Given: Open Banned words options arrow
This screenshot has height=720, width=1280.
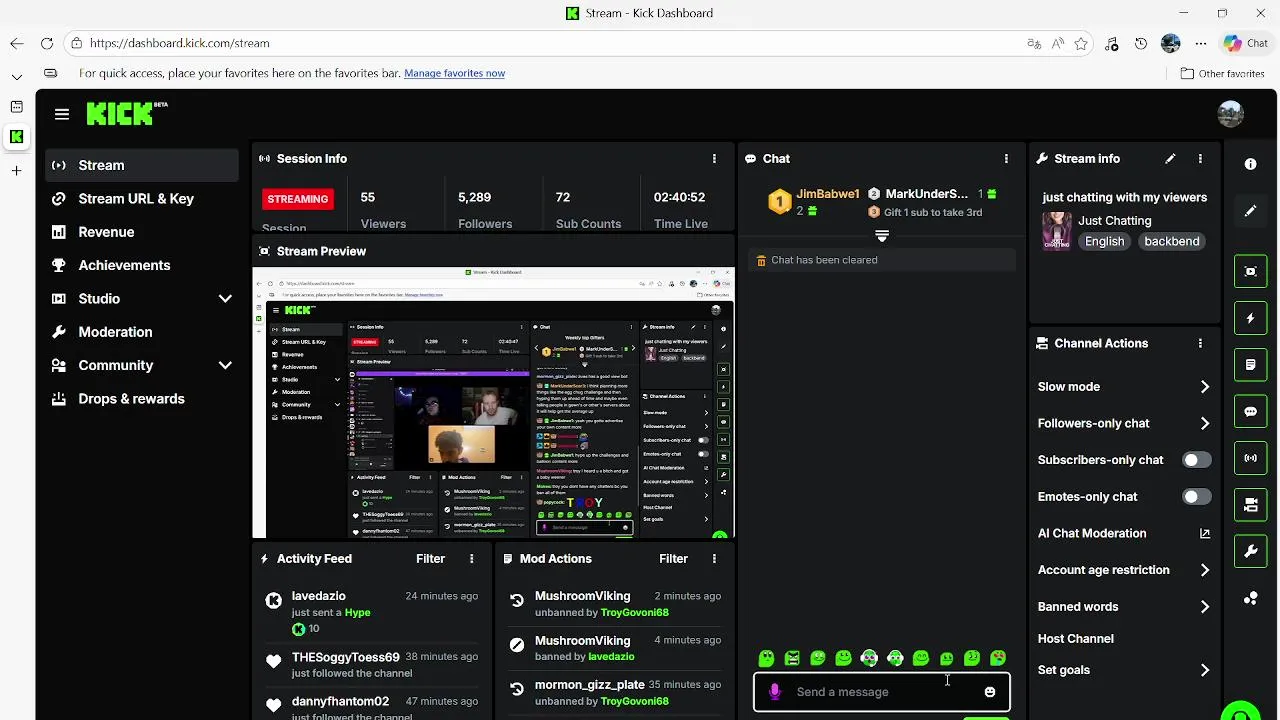Looking at the screenshot, I should (1205, 607).
